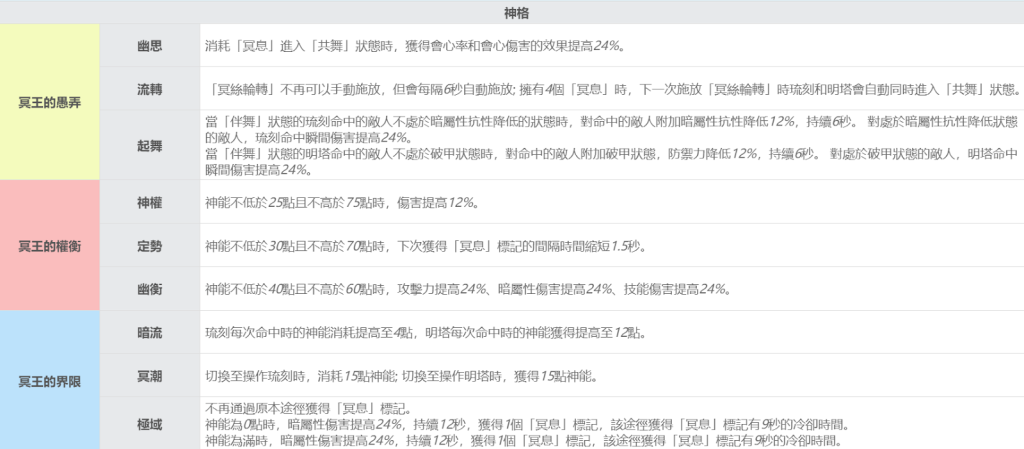The image size is (1024, 449).
Task: Select the red 冥王的權衡 category cell
Action: point(50,245)
